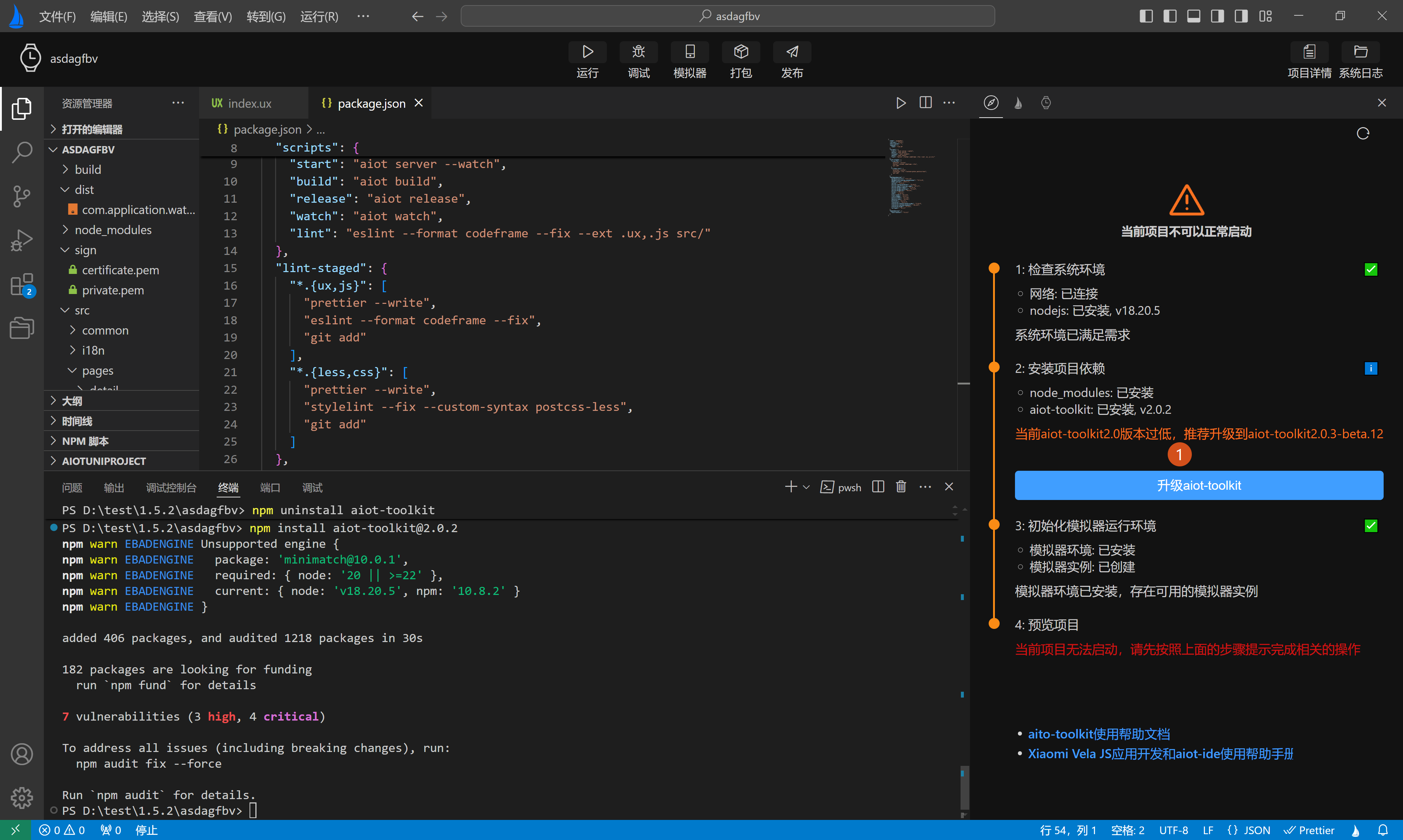
Task: Open the Accounts profile icon
Action: (x=22, y=754)
